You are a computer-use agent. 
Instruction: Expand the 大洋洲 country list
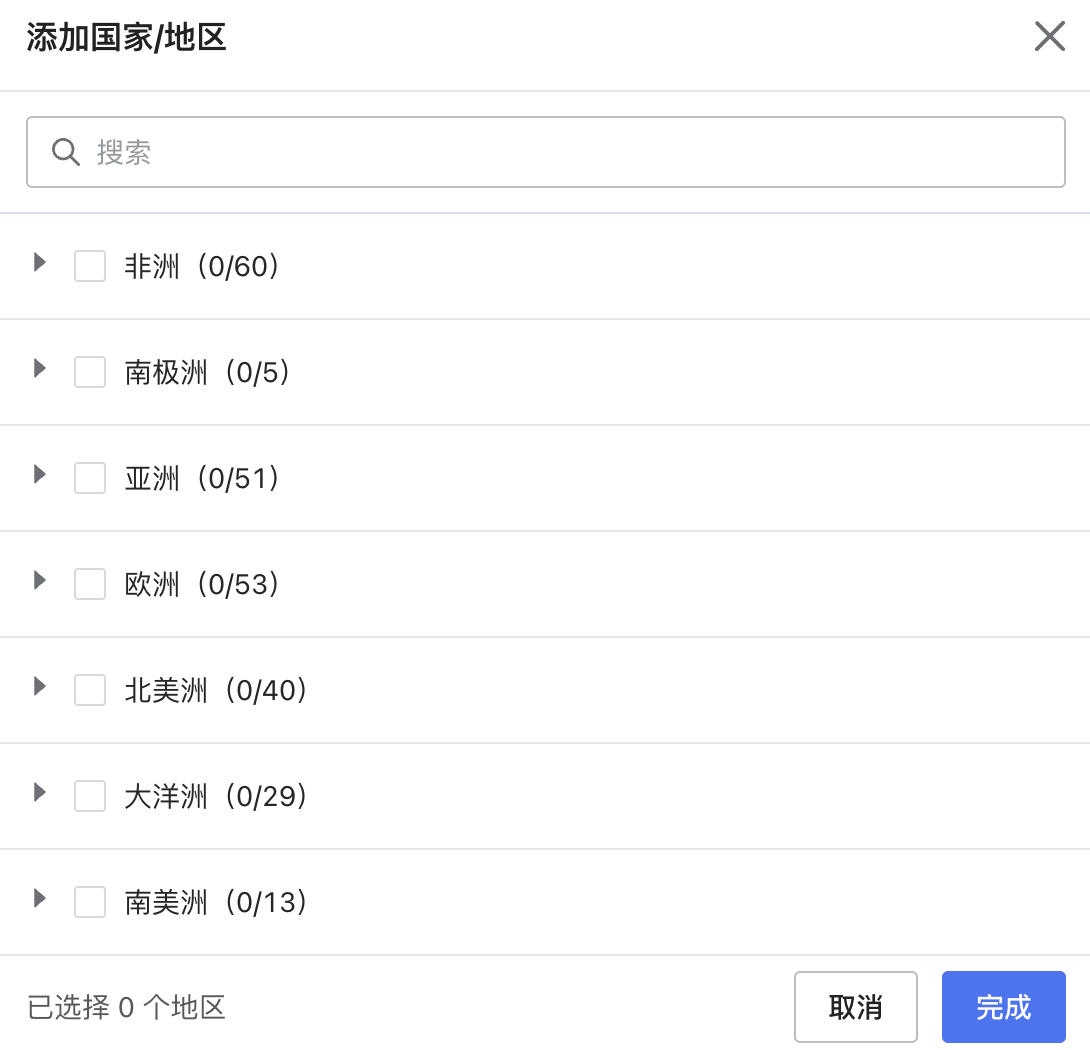click(39, 792)
